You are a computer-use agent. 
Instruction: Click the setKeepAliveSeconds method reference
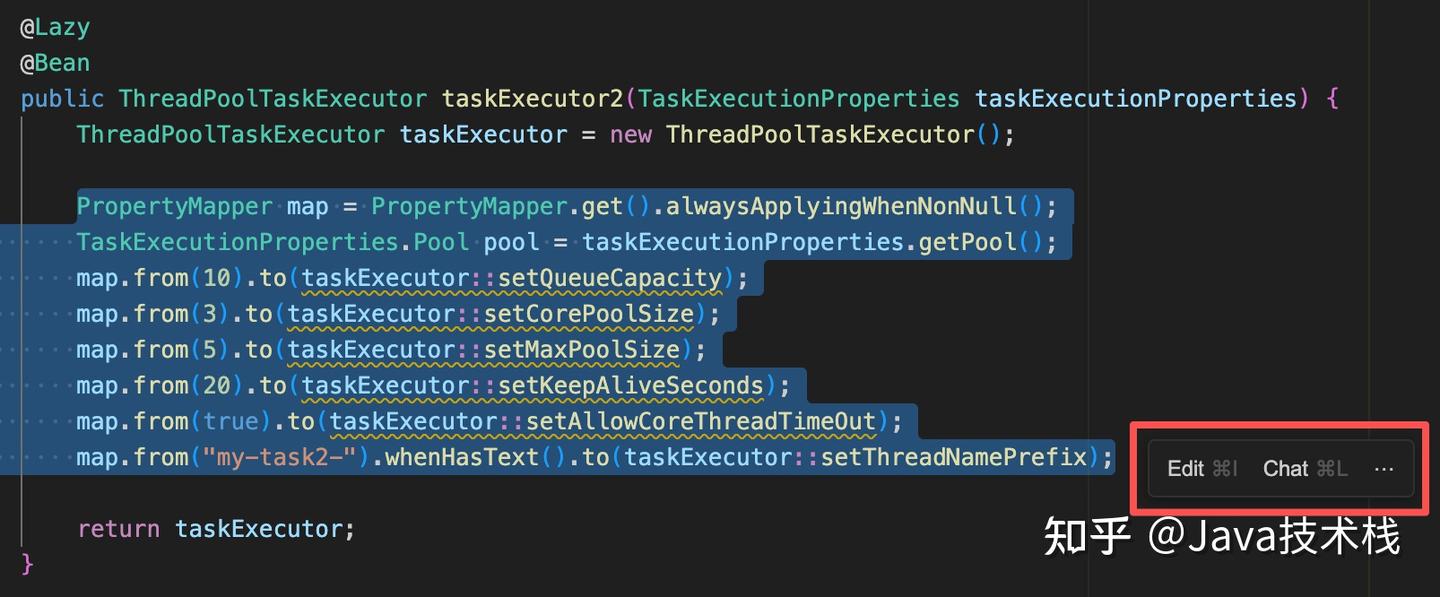point(630,386)
